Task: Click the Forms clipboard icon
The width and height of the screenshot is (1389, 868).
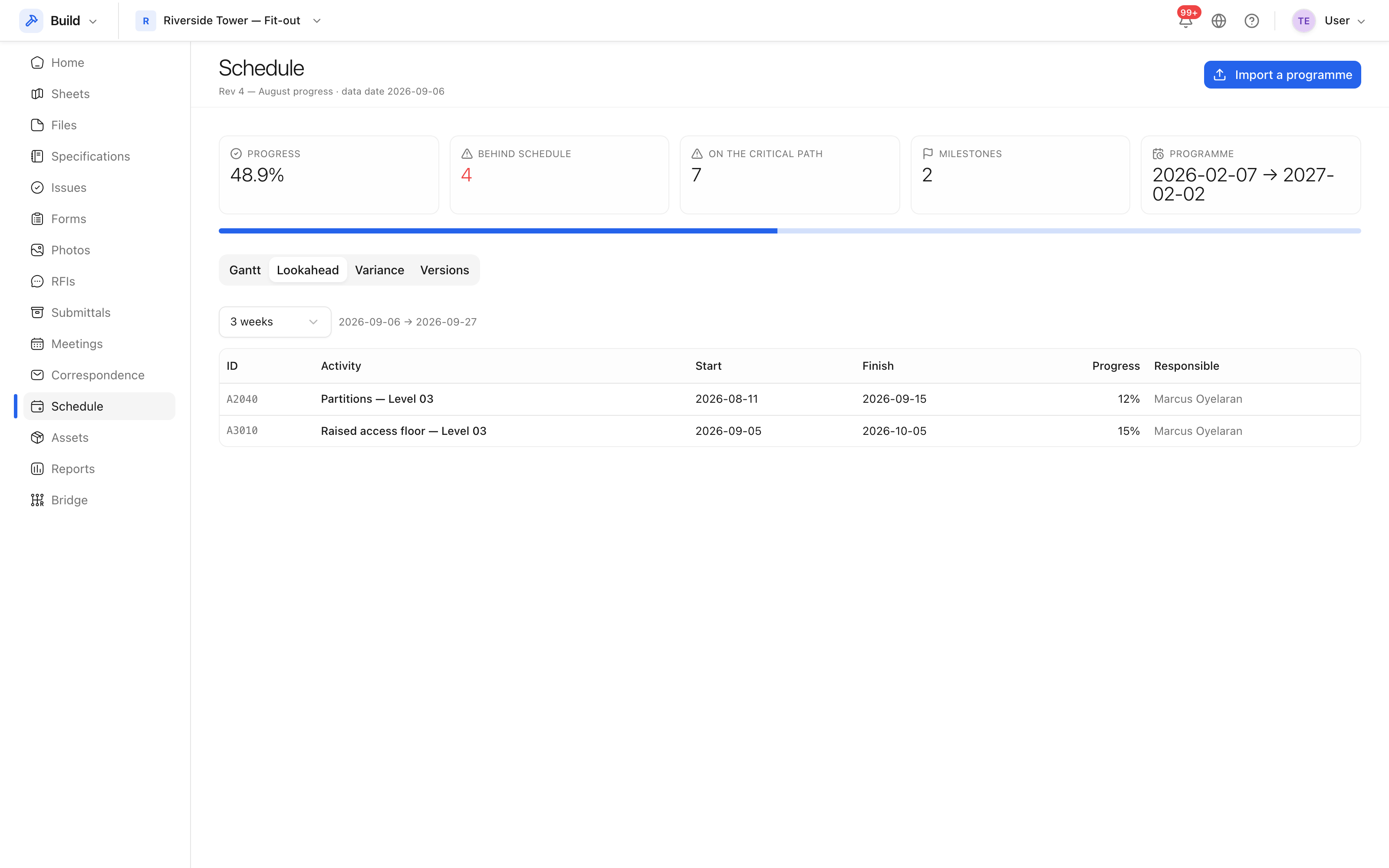Action: tap(37, 219)
